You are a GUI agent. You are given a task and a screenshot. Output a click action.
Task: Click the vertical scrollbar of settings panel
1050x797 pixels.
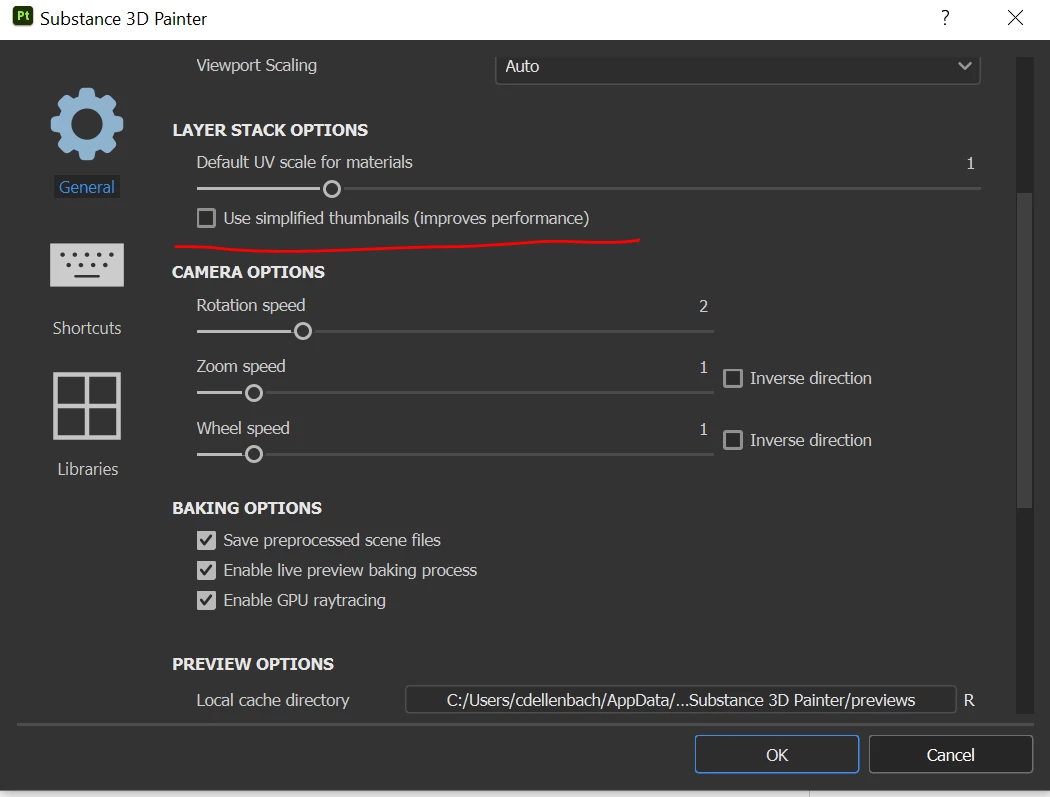click(x=1025, y=350)
